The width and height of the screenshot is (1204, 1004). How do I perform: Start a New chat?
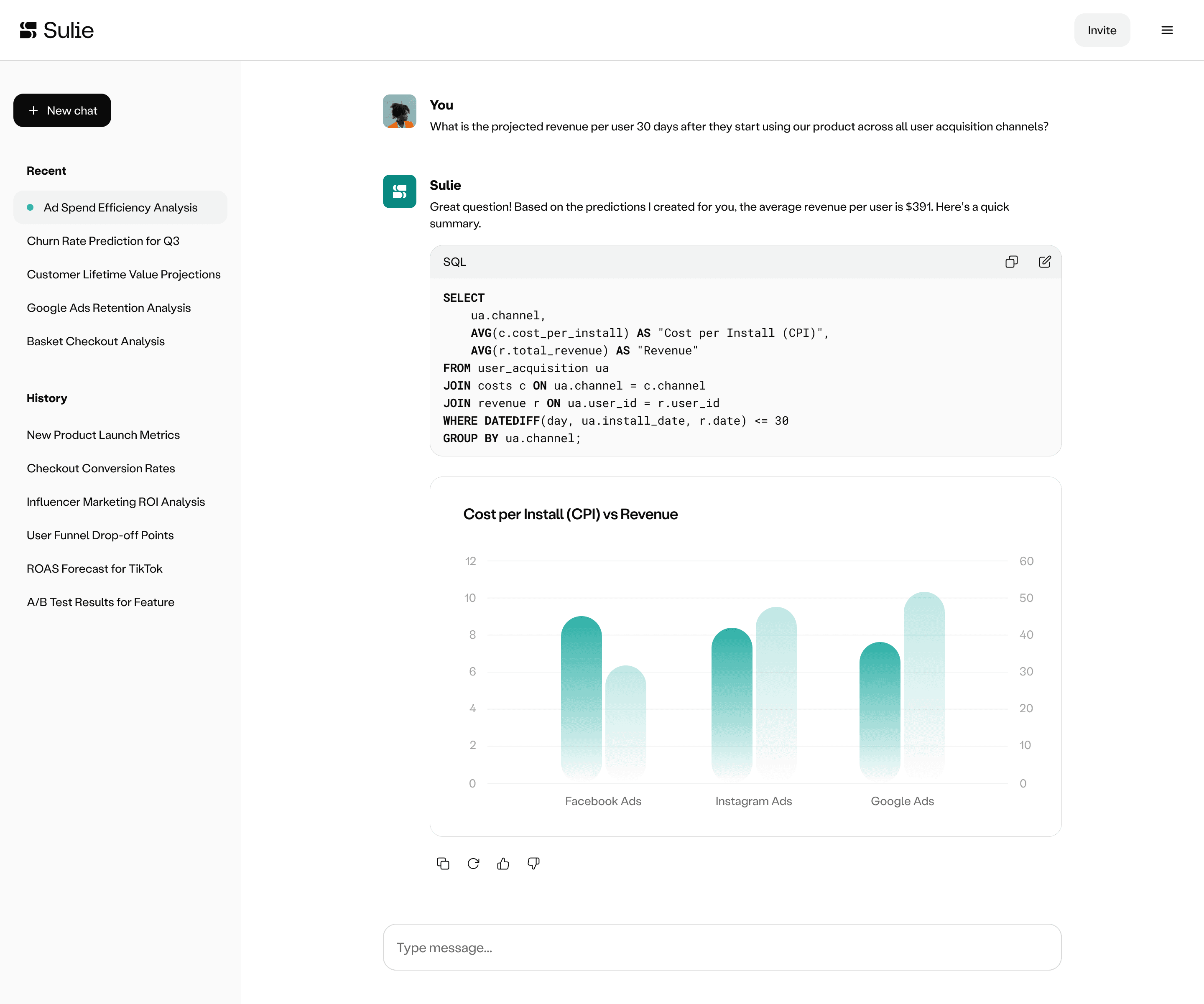point(62,111)
